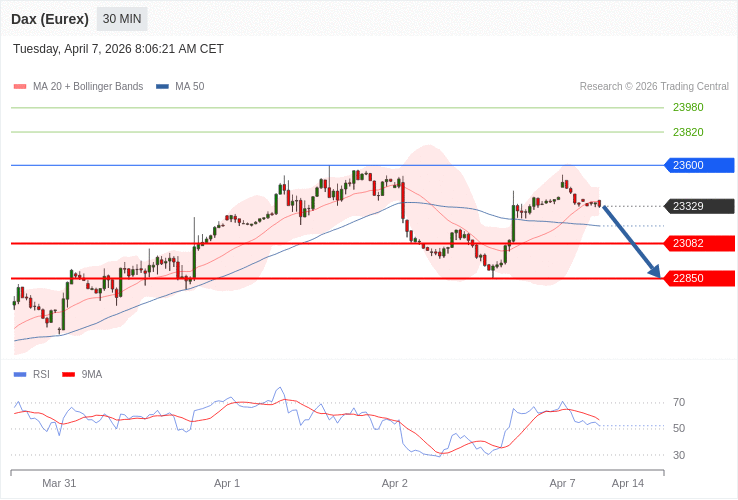The image size is (738, 500).
Task: Click the Apr 2 date axis label
Action: [x=395, y=483]
